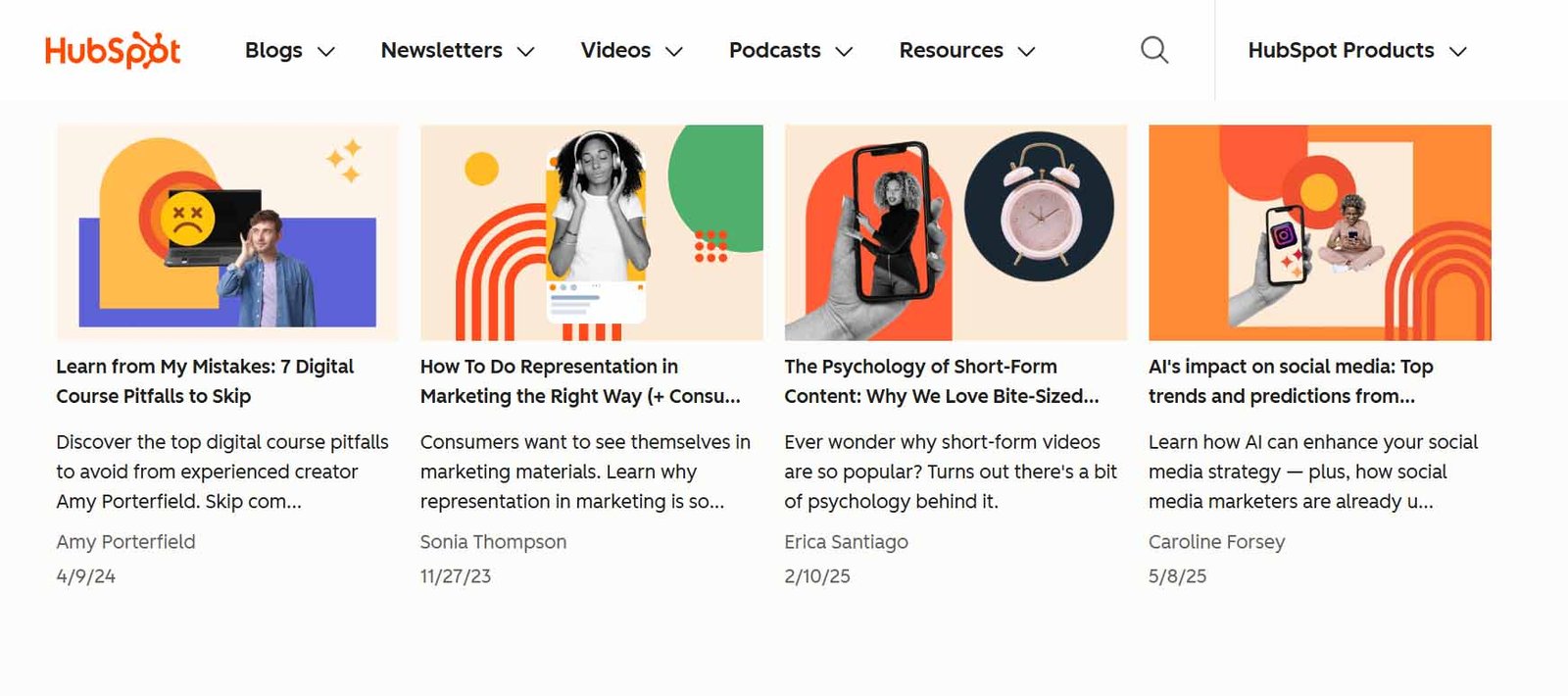Open the Resources navigation menu
The width and height of the screenshot is (1568, 696).
[966, 50]
